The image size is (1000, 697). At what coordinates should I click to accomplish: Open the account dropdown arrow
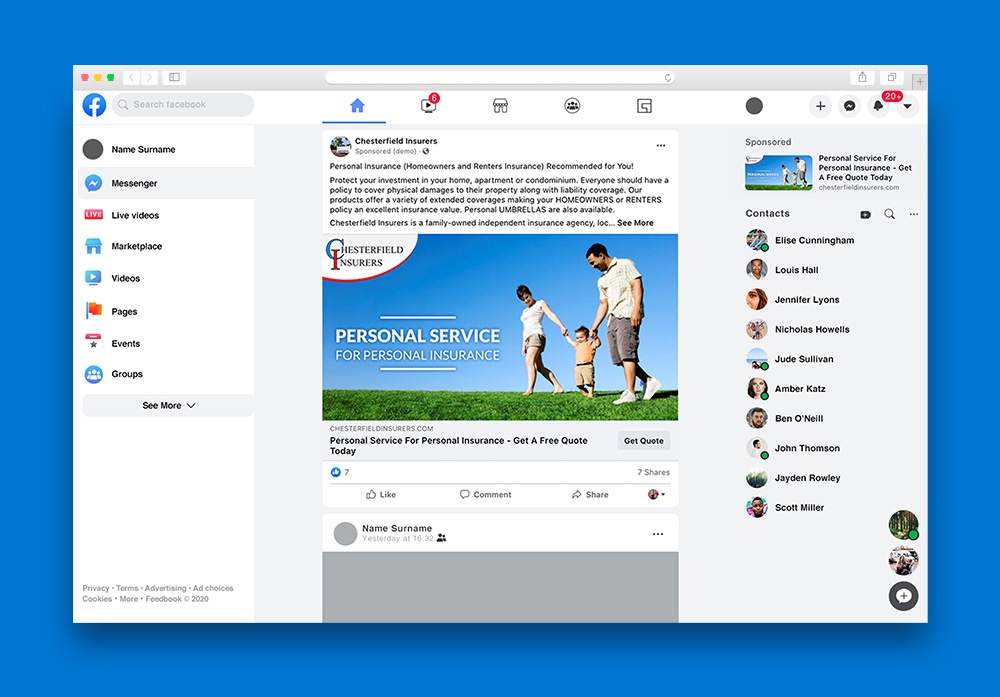tap(907, 106)
